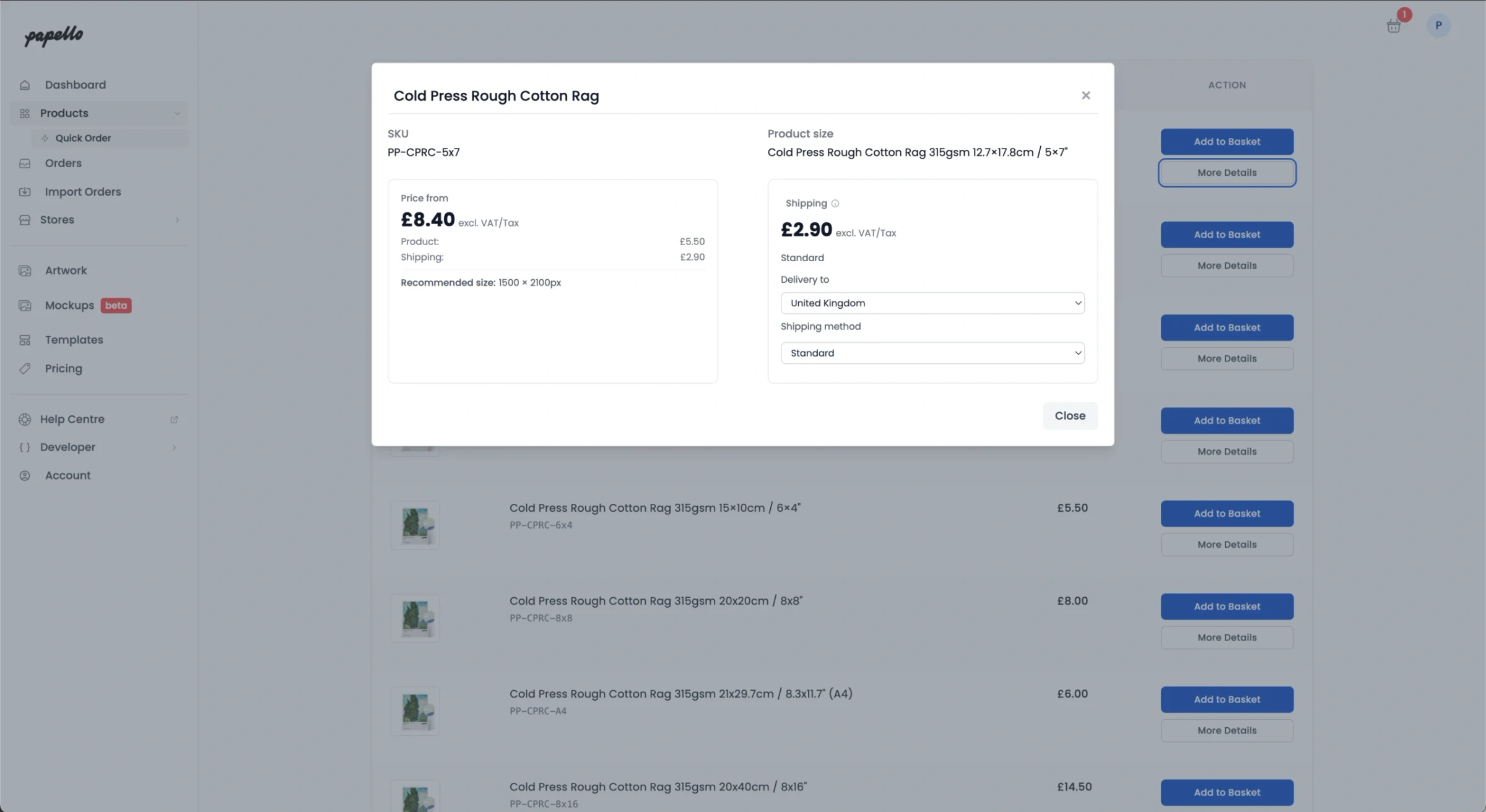Click the PP-CPRC-8x8 product thumbnail
The width and height of the screenshot is (1486, 812).
coord(414,617)
